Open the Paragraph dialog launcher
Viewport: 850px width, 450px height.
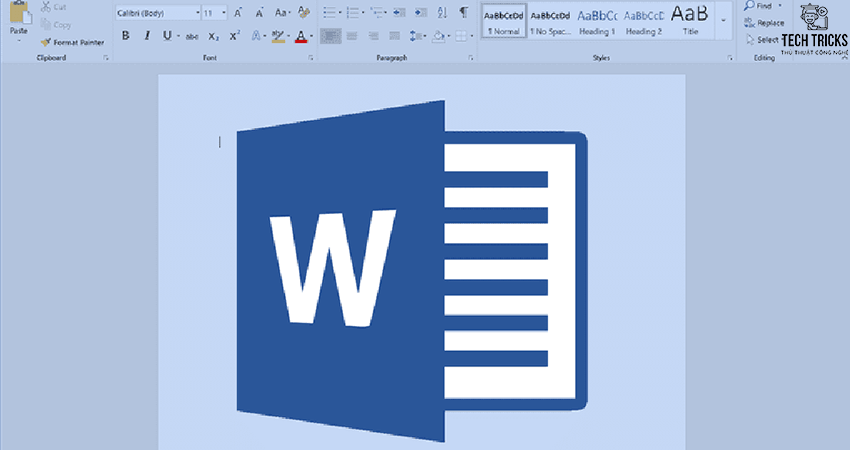470,57
